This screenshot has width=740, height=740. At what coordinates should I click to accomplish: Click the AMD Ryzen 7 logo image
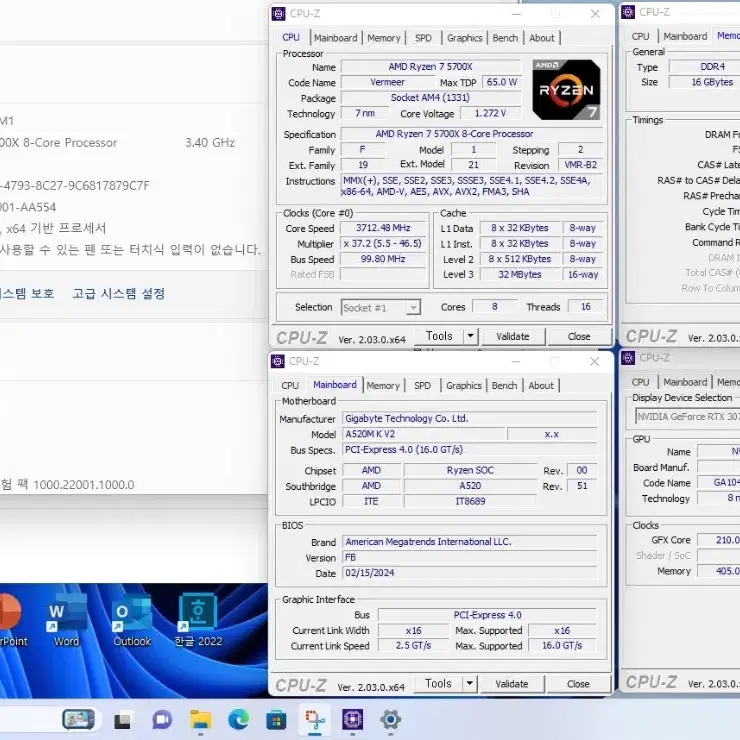click(566, 90)
